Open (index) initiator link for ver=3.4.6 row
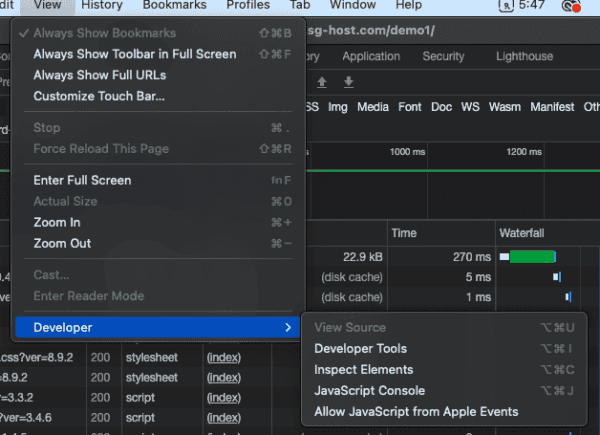The image size is (600, 435). [224, 418]
